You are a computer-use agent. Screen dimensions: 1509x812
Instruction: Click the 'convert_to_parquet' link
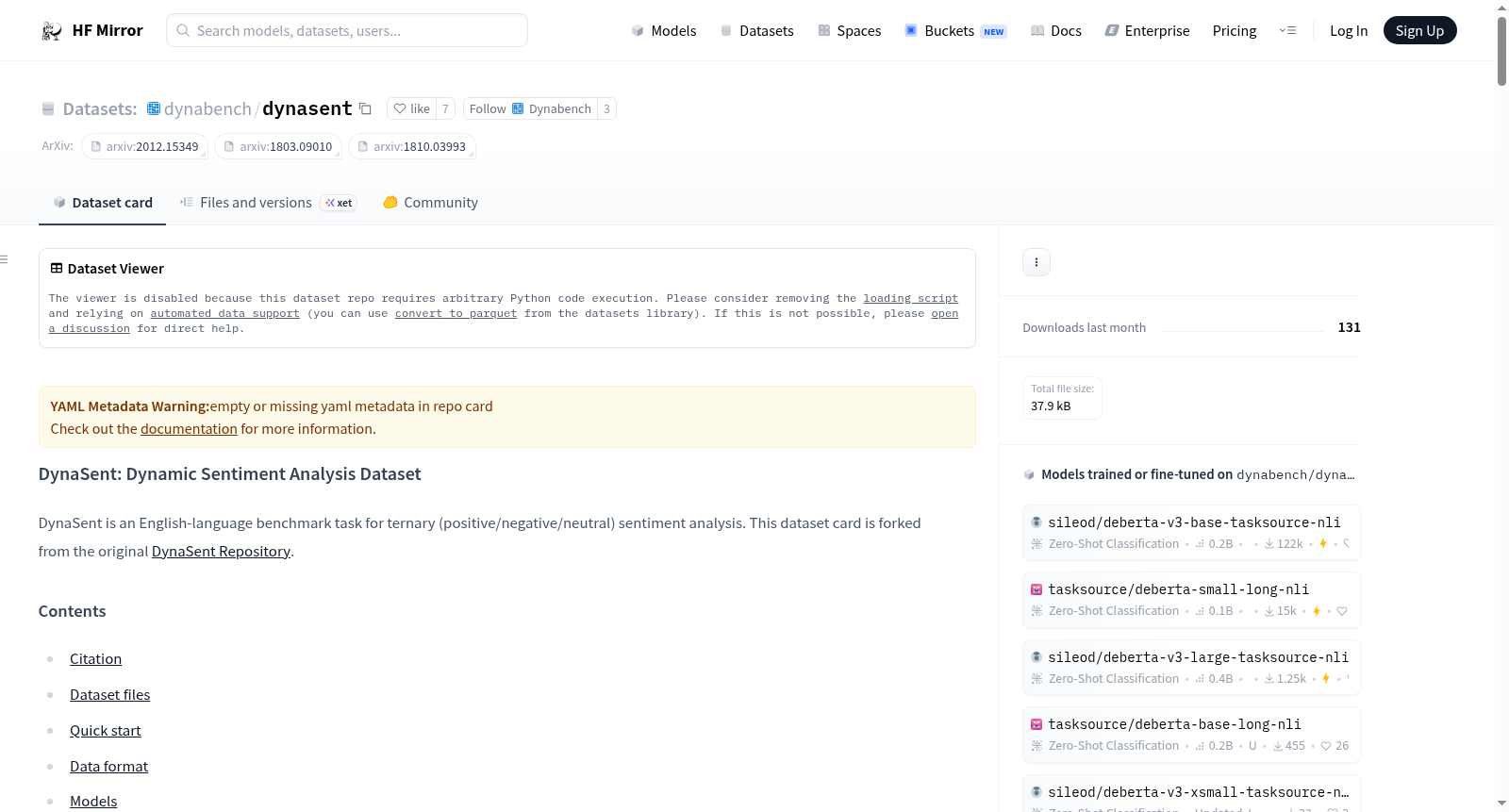click(x=456, y=313)
